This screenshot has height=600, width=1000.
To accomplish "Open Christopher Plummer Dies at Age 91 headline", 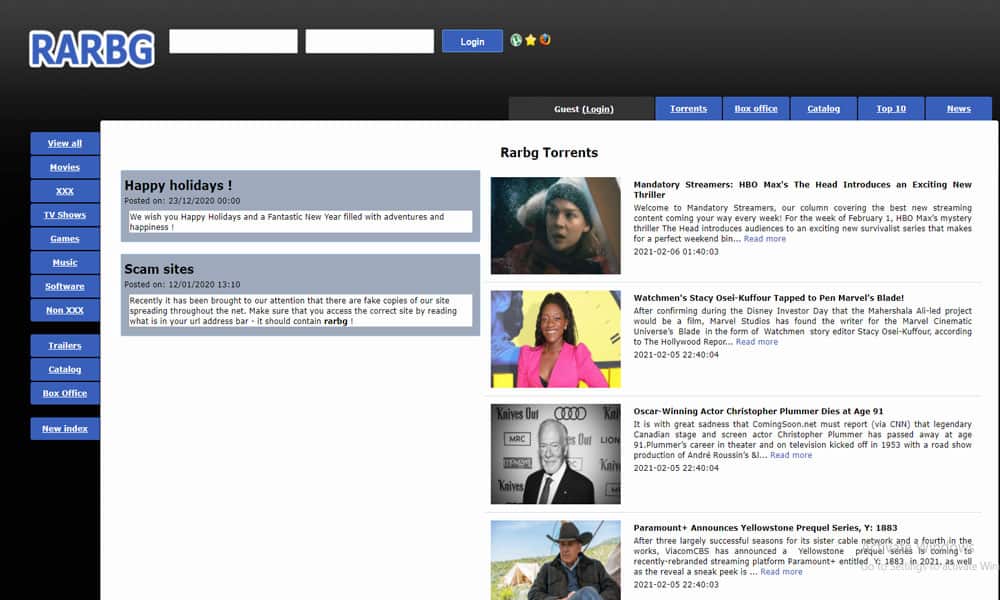I will point(758,411).
